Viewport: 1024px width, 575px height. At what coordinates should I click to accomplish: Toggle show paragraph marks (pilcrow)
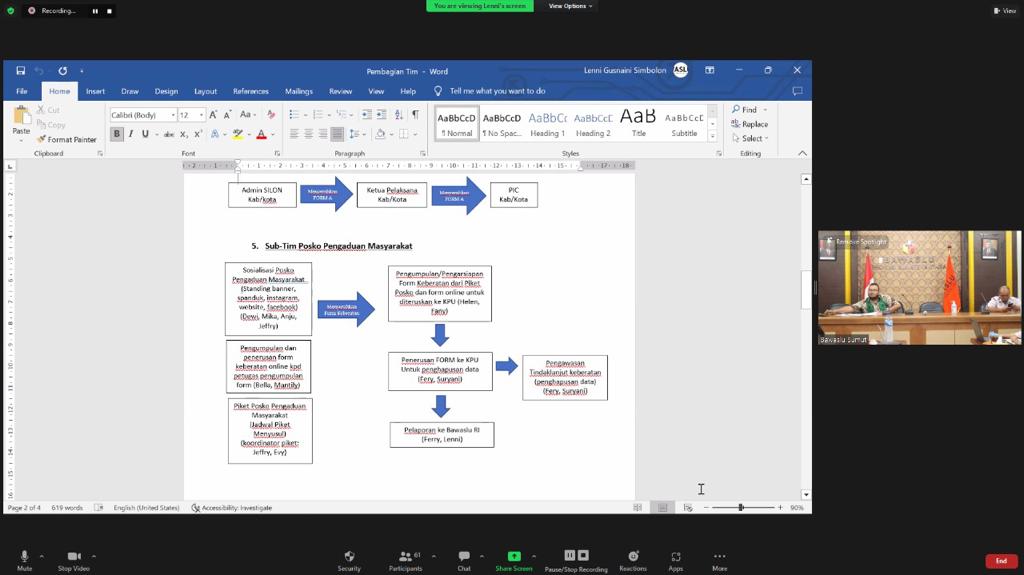(x=415, y=115)
